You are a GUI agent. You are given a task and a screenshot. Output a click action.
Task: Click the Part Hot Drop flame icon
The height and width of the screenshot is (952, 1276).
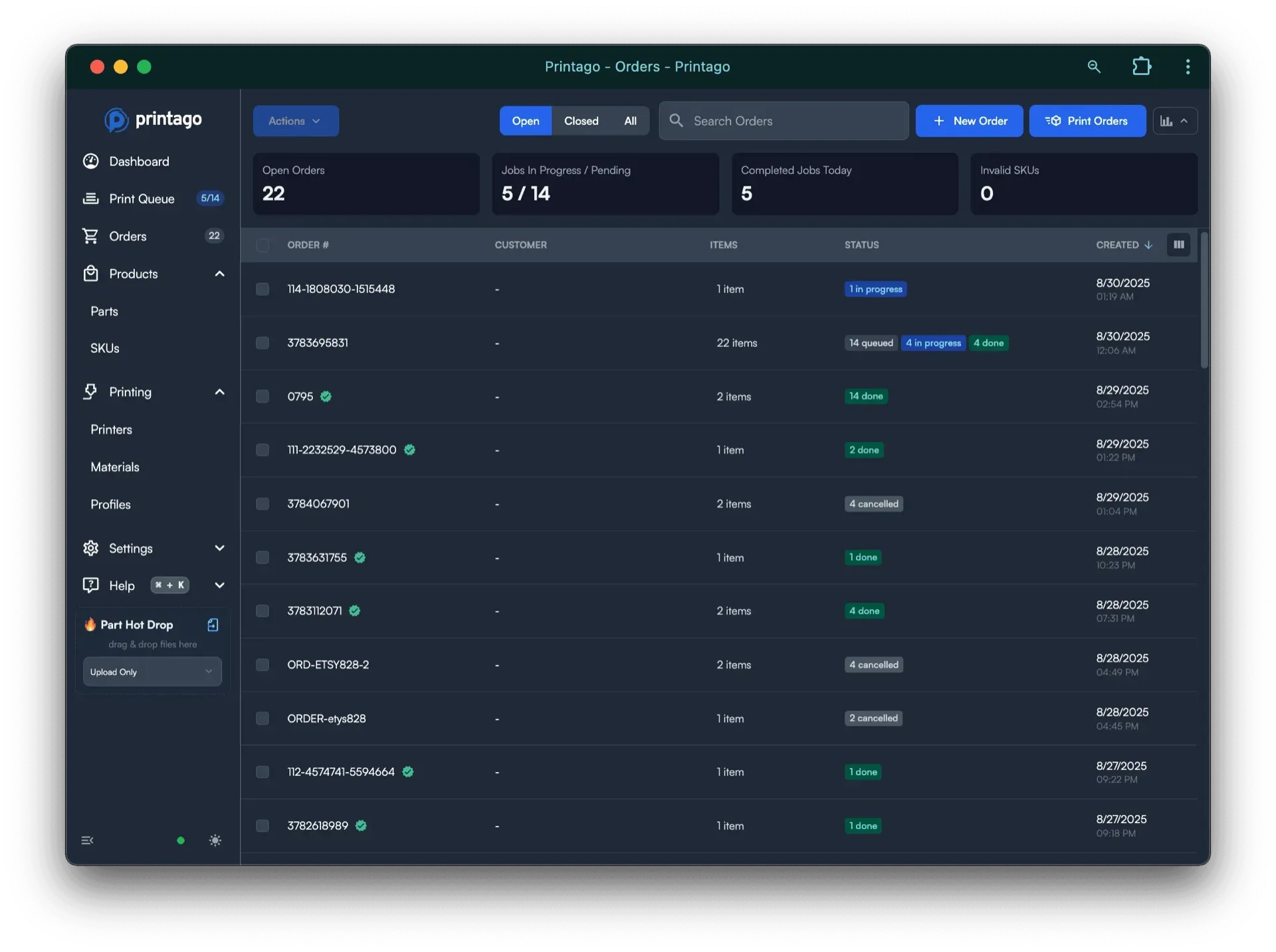click(90, 624)
